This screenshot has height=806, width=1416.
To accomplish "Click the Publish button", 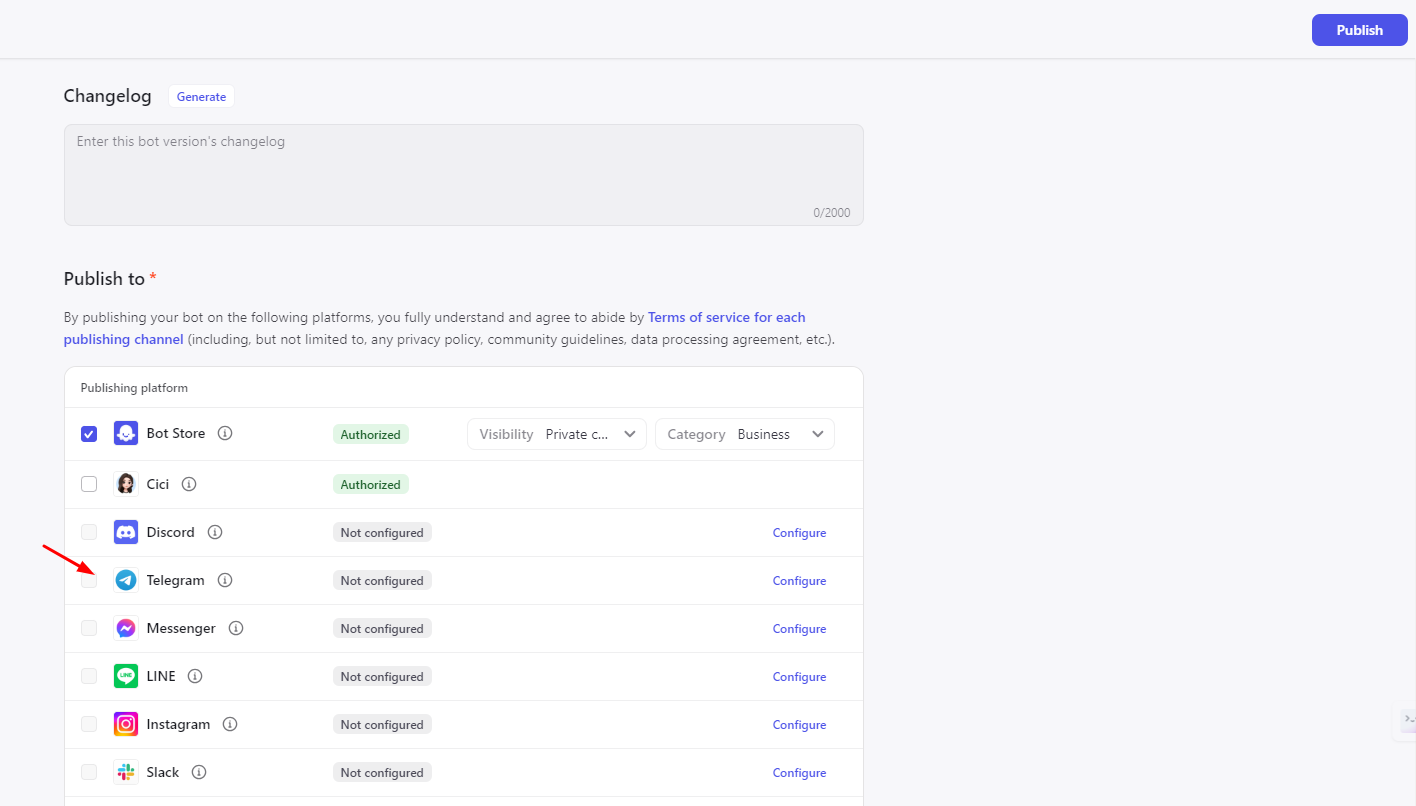I will (x=1360, y=30).
